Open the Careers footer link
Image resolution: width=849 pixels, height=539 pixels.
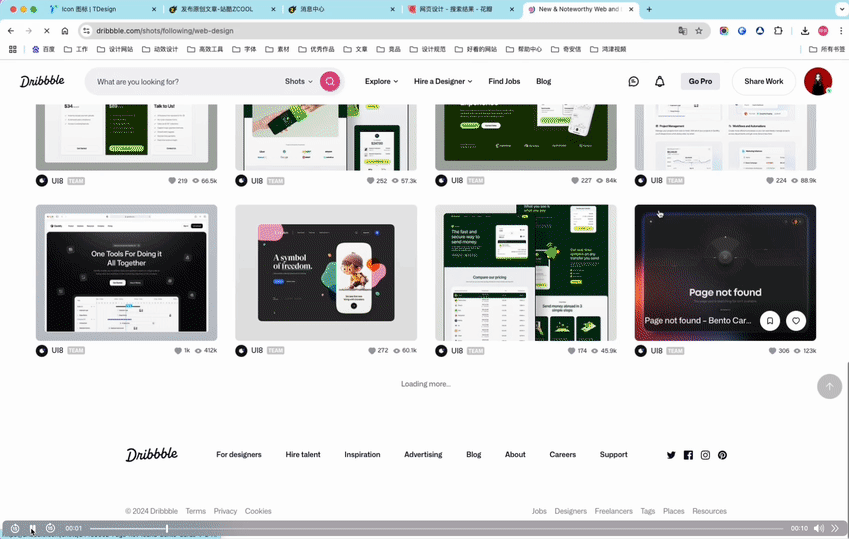click(x=563, y=454)
